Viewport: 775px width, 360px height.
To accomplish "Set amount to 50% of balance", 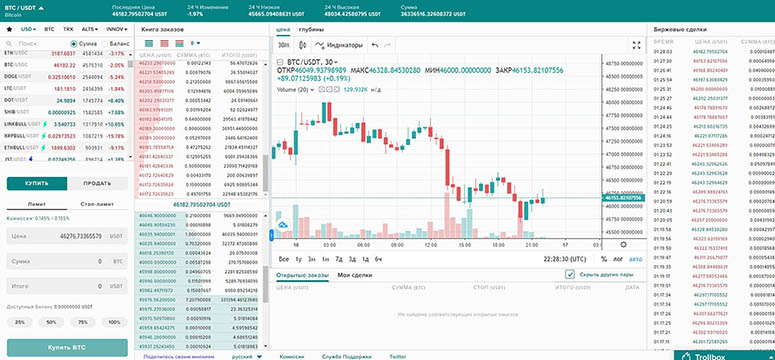I will tap(51, 322).
